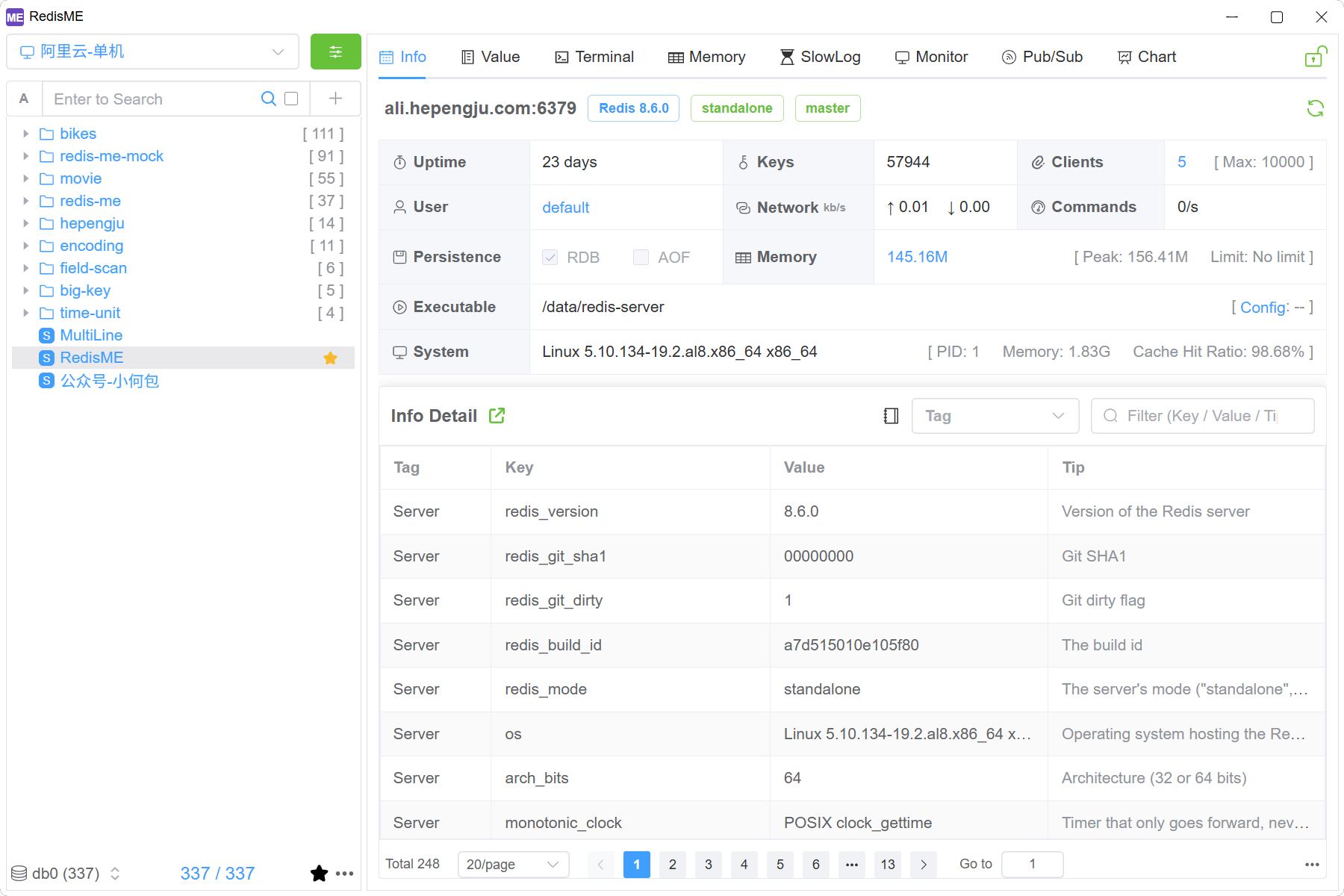
Task: Click the Uptime clock icon
Action: 399,162
